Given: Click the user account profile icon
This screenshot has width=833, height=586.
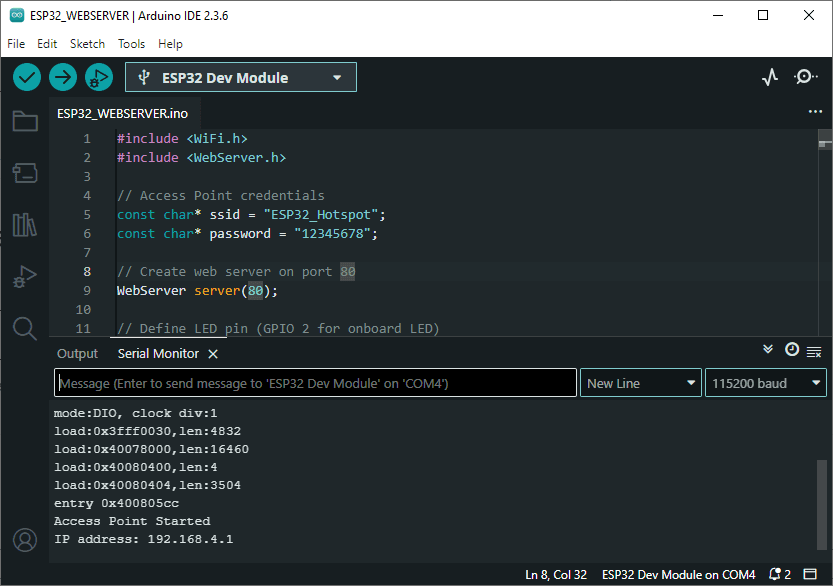Looking at the screenshot, I should [x=25, y=540].
